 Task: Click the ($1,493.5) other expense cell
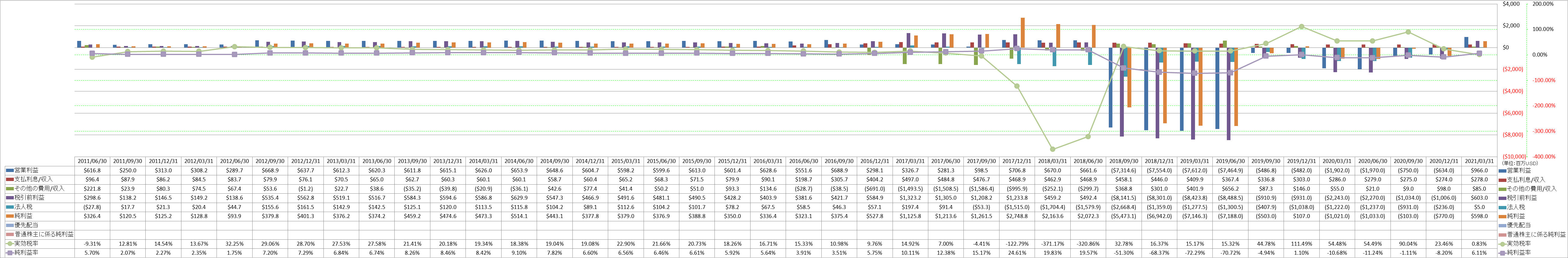pos(911,189)
